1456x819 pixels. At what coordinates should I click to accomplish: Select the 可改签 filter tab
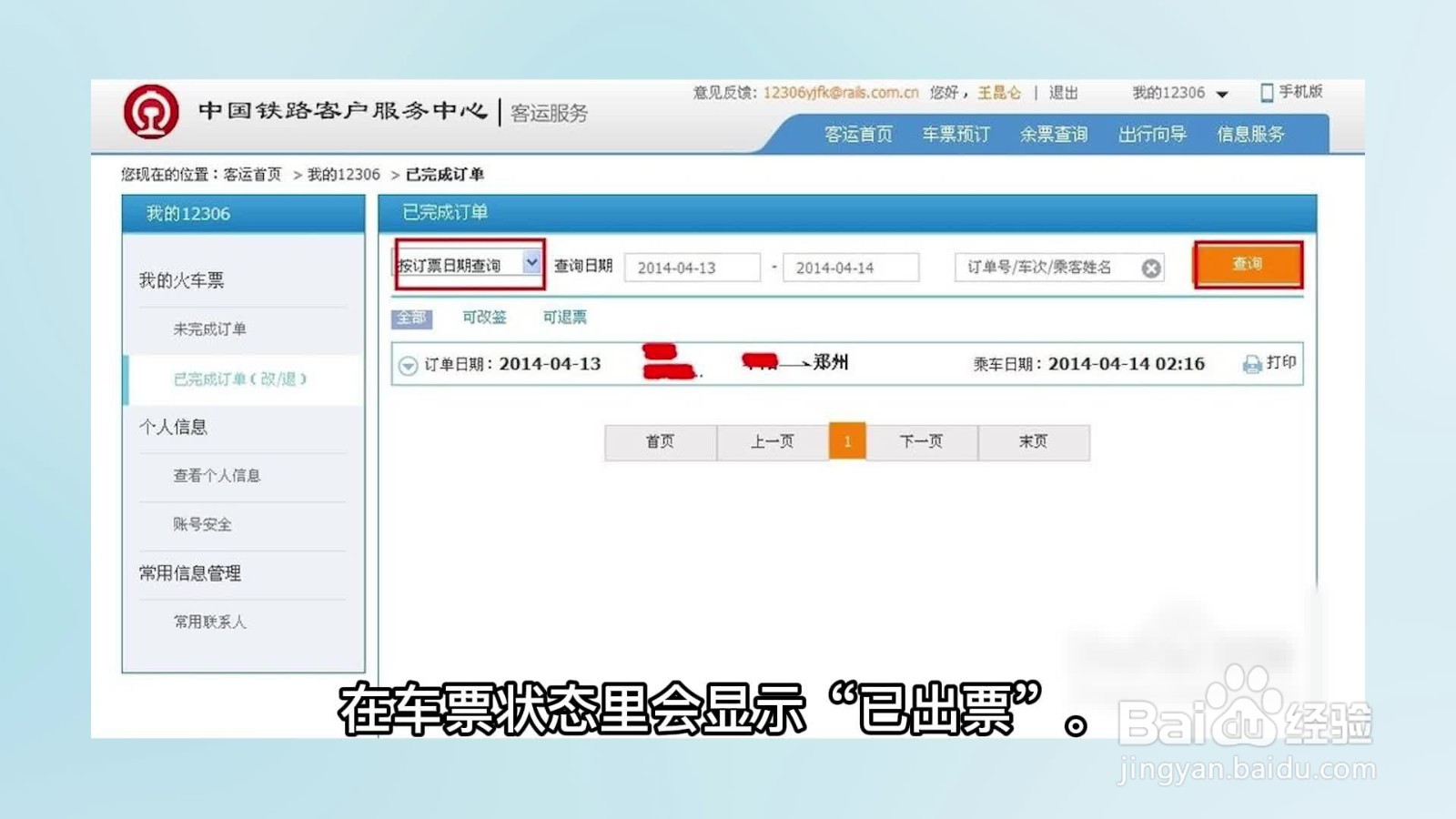(486, 317)
